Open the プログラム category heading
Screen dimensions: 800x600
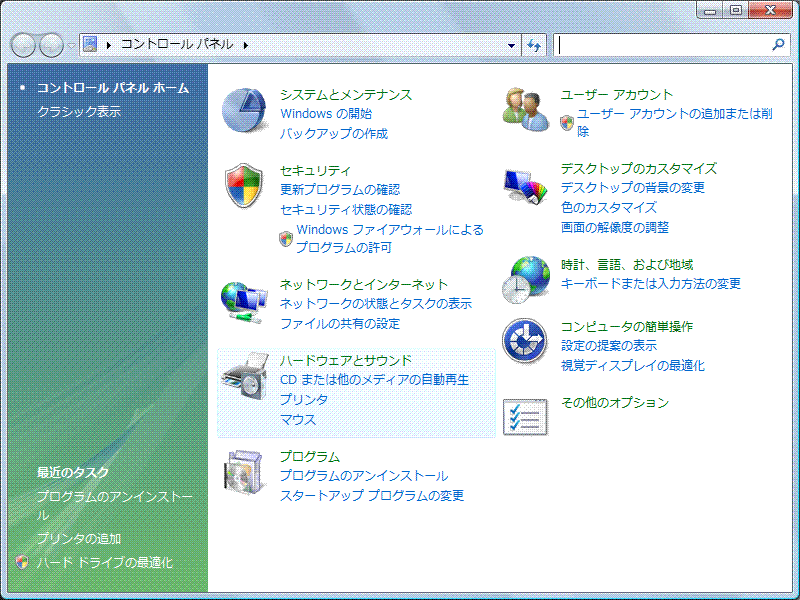[x=310, y=456]
